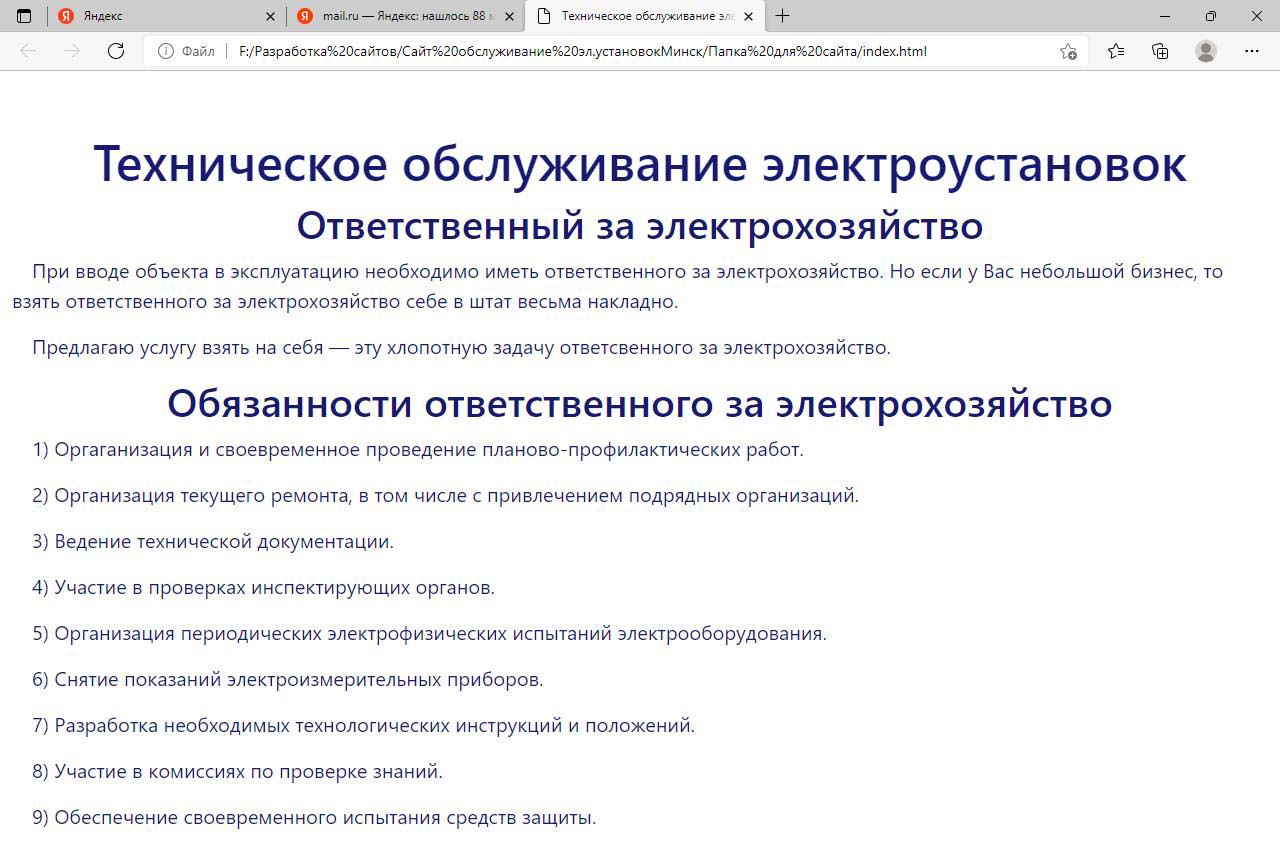Open the Collections panel
Screen dimensions: 1280x862
coord(1160,51)
